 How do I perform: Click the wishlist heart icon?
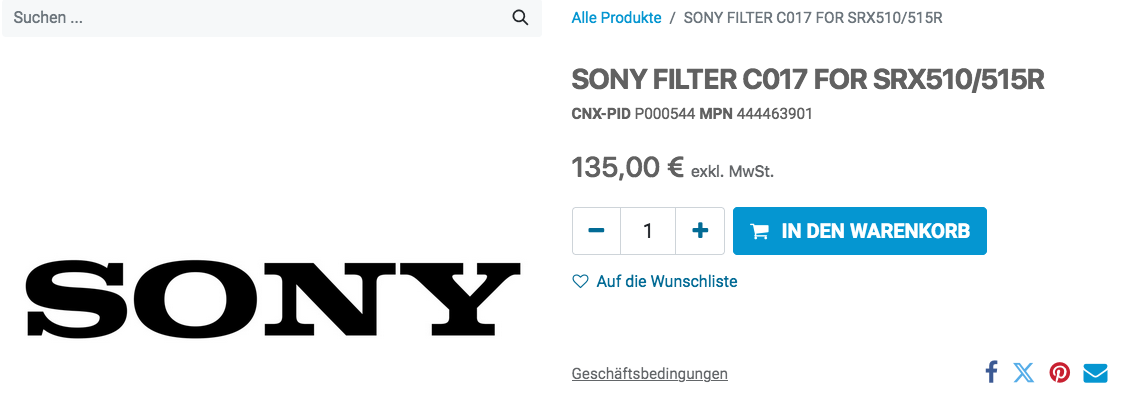coord(580,282)
